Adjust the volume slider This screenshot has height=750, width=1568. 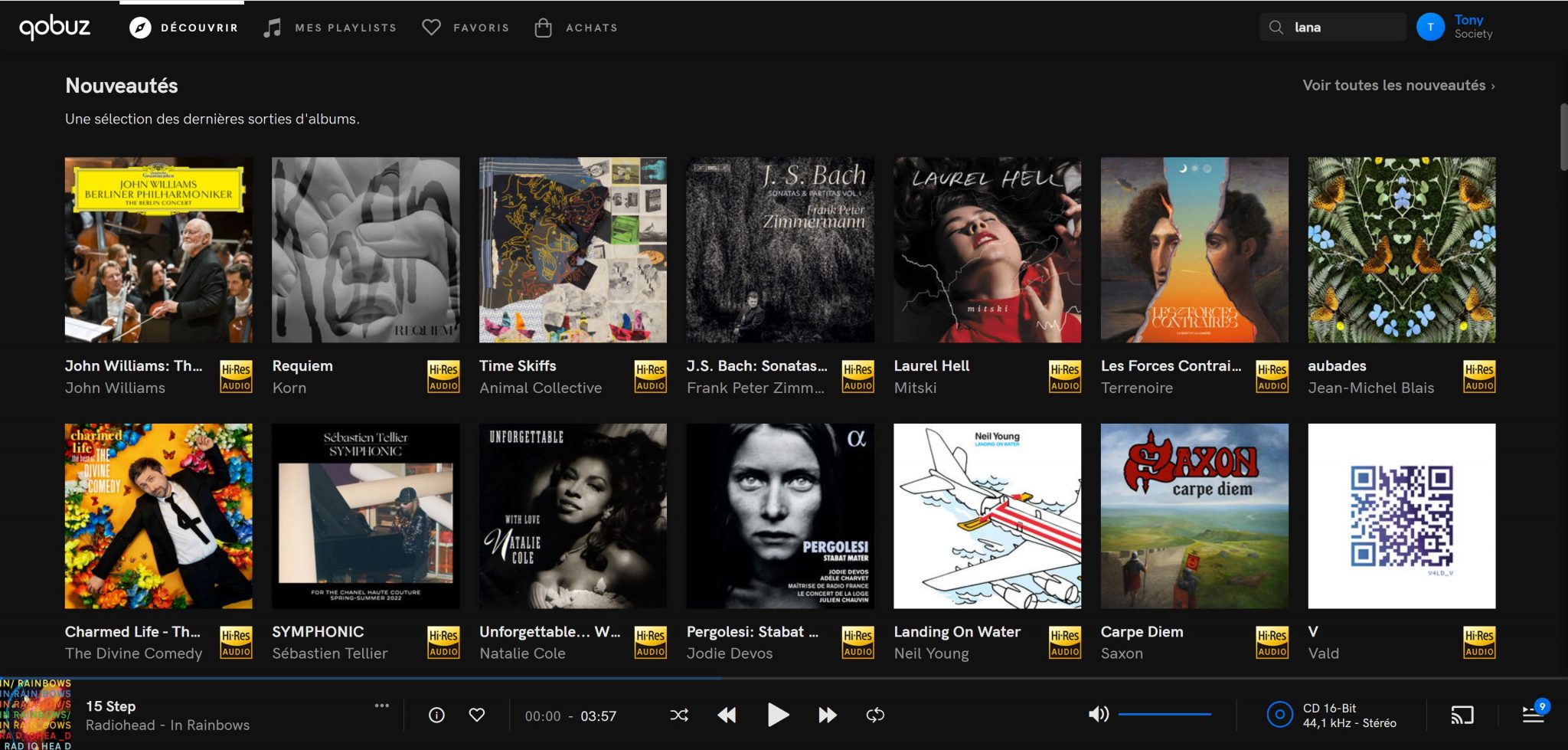pyautogui.click(x=1165, y=715)
